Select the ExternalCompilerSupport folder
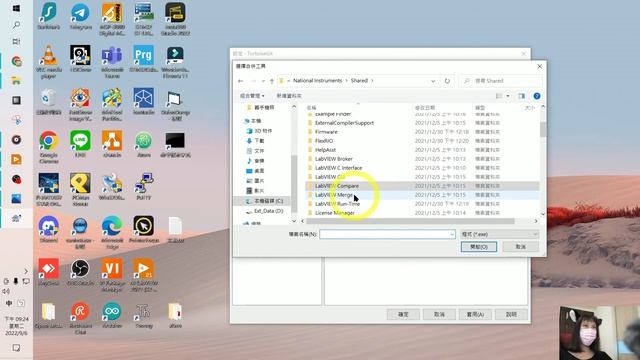This screenshot has width=640, height=360. click(x=344, y=123)
